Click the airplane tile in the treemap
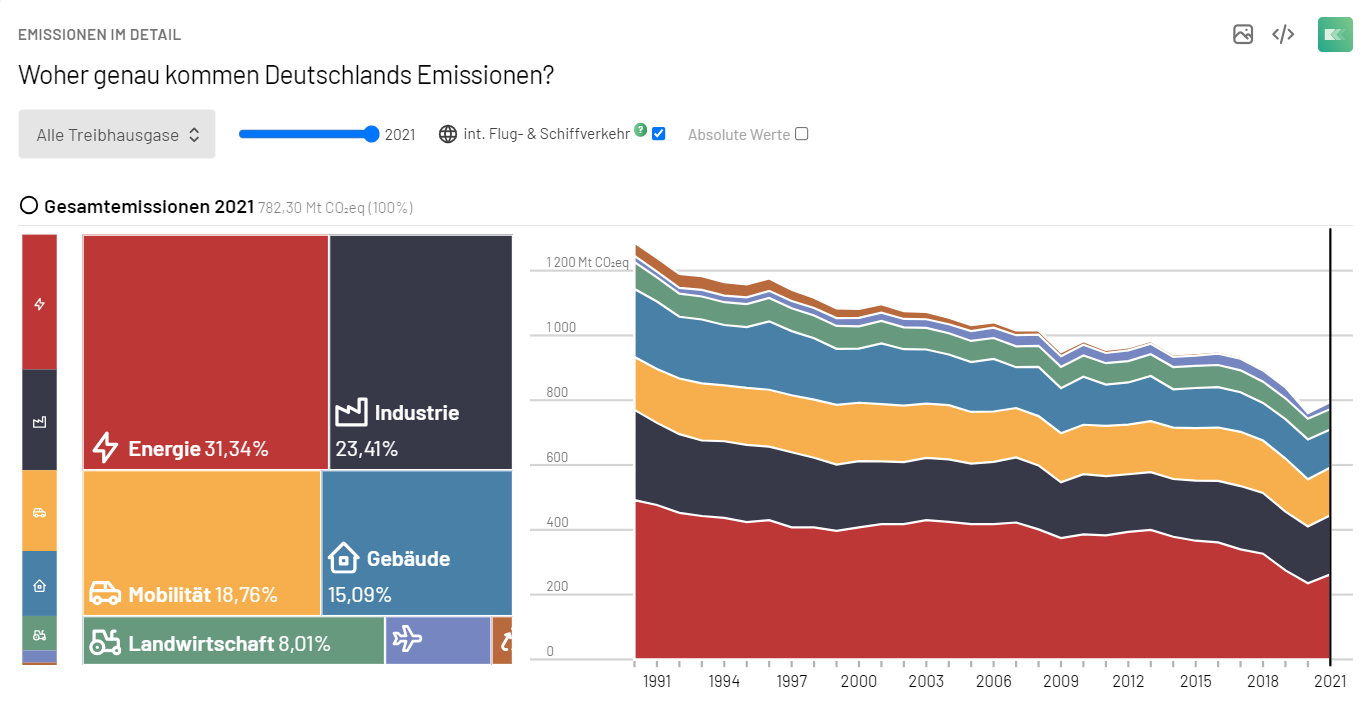This screenshot has width=1367, height=703. (x=437, y=640)
